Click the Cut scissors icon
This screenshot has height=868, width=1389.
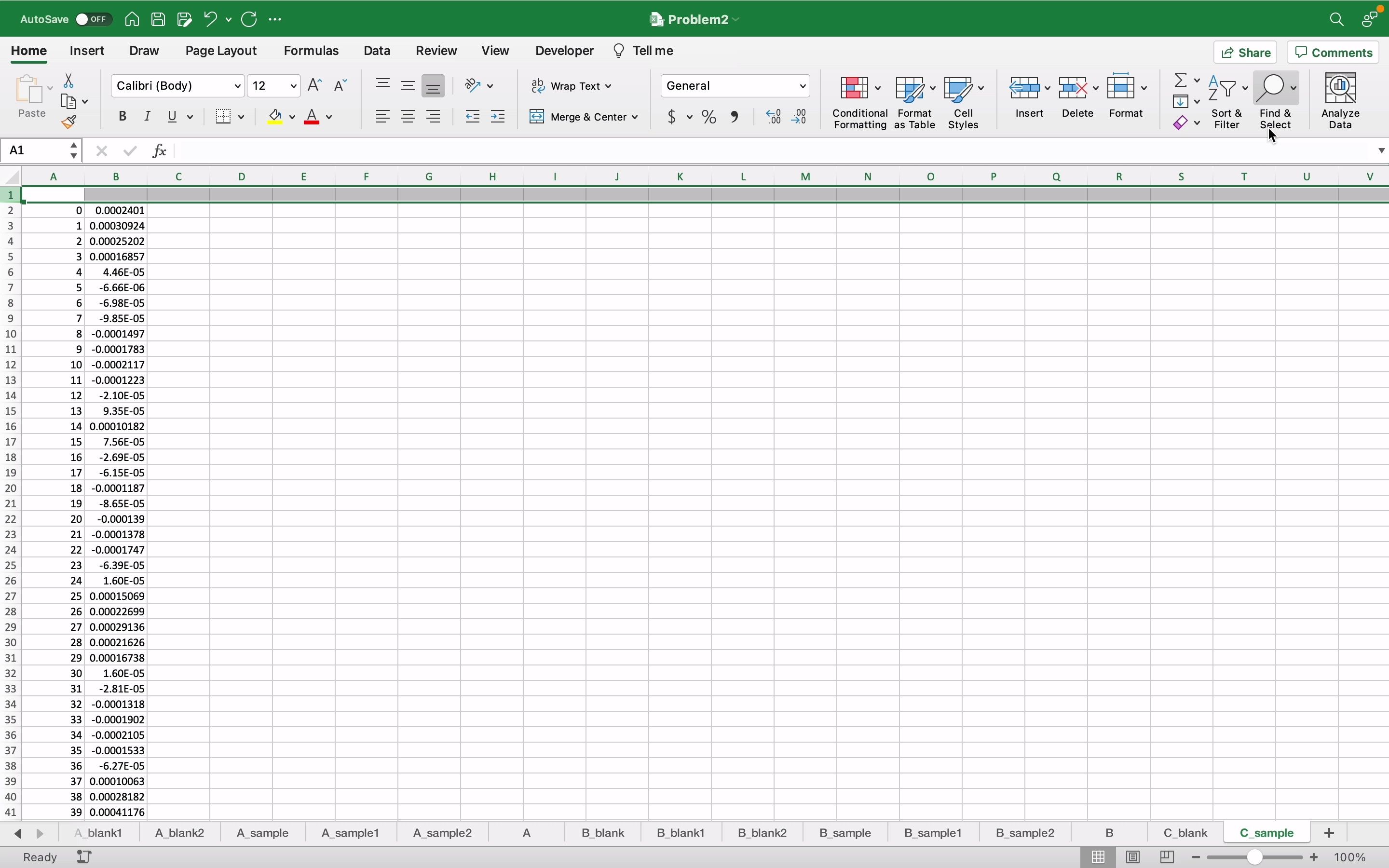point(69,81)
